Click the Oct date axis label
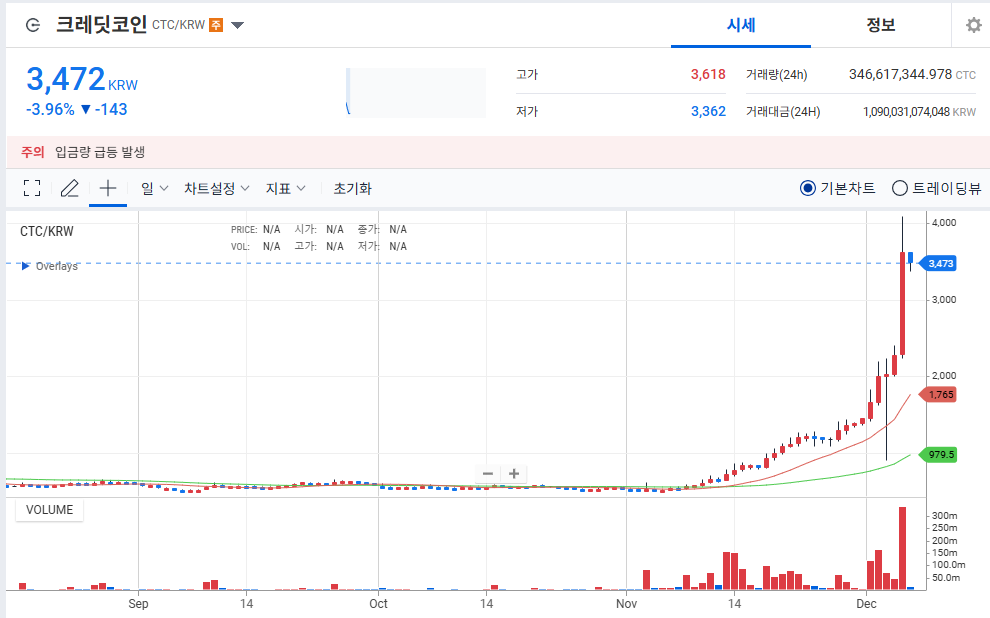This screenshot has height=618, width=990. tap(378, 603)
